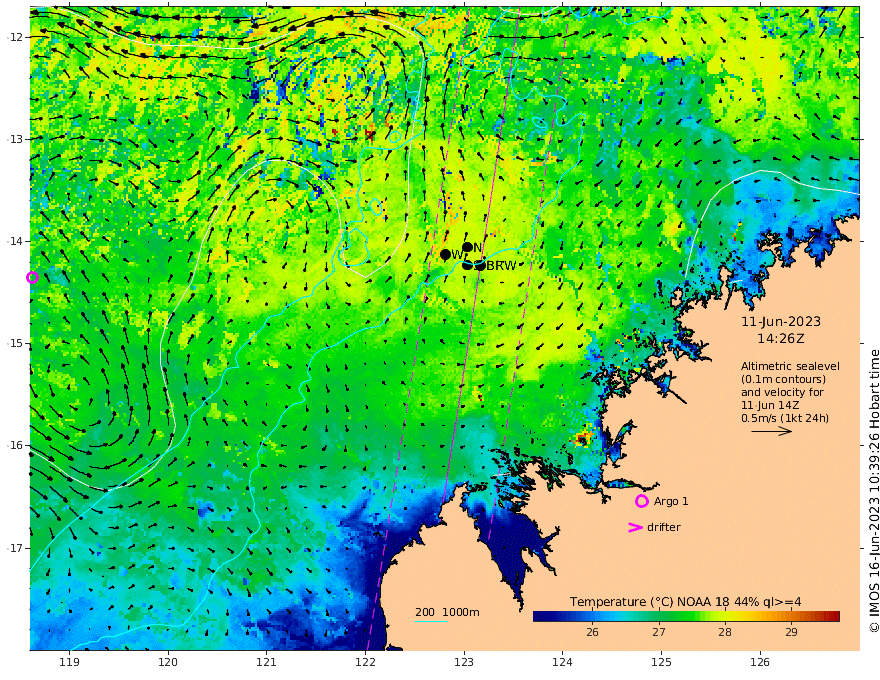The image size is (880, 680).
Task: Click the '200 1000m' depth legend text
Action: click(447, 612)
